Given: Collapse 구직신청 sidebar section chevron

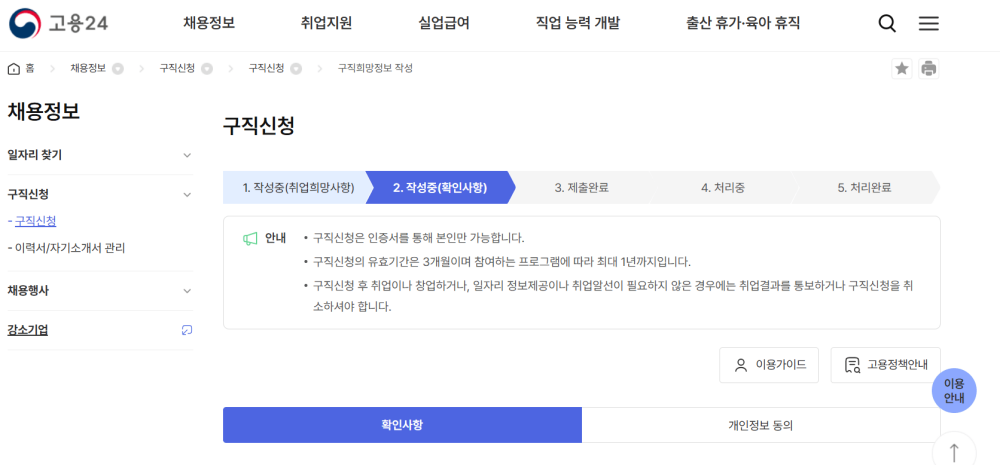Looking at the screenshot, I should pos(187,195).
